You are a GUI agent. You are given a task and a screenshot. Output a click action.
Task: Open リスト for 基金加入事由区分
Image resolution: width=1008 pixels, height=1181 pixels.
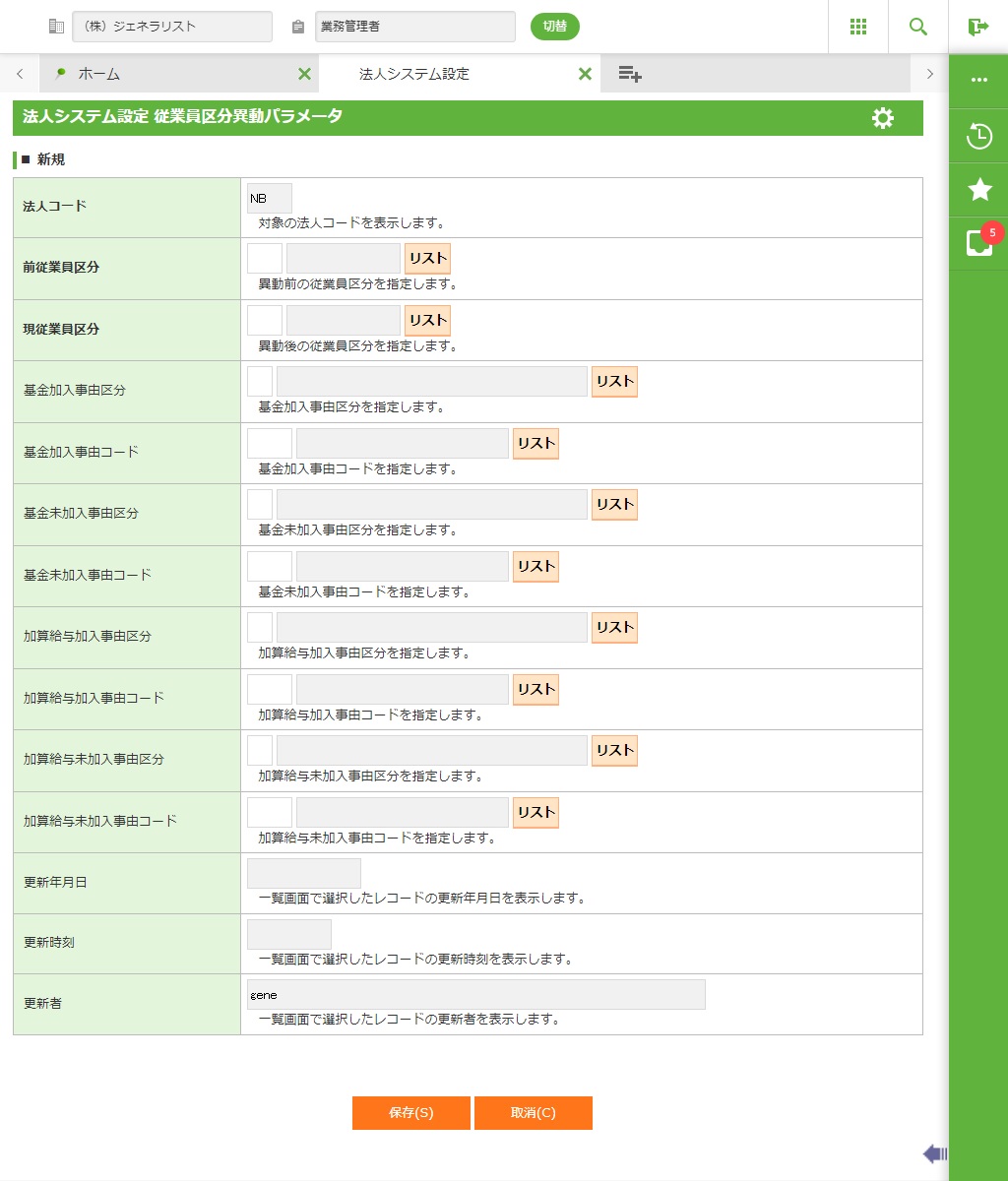(x=614, y=382)
